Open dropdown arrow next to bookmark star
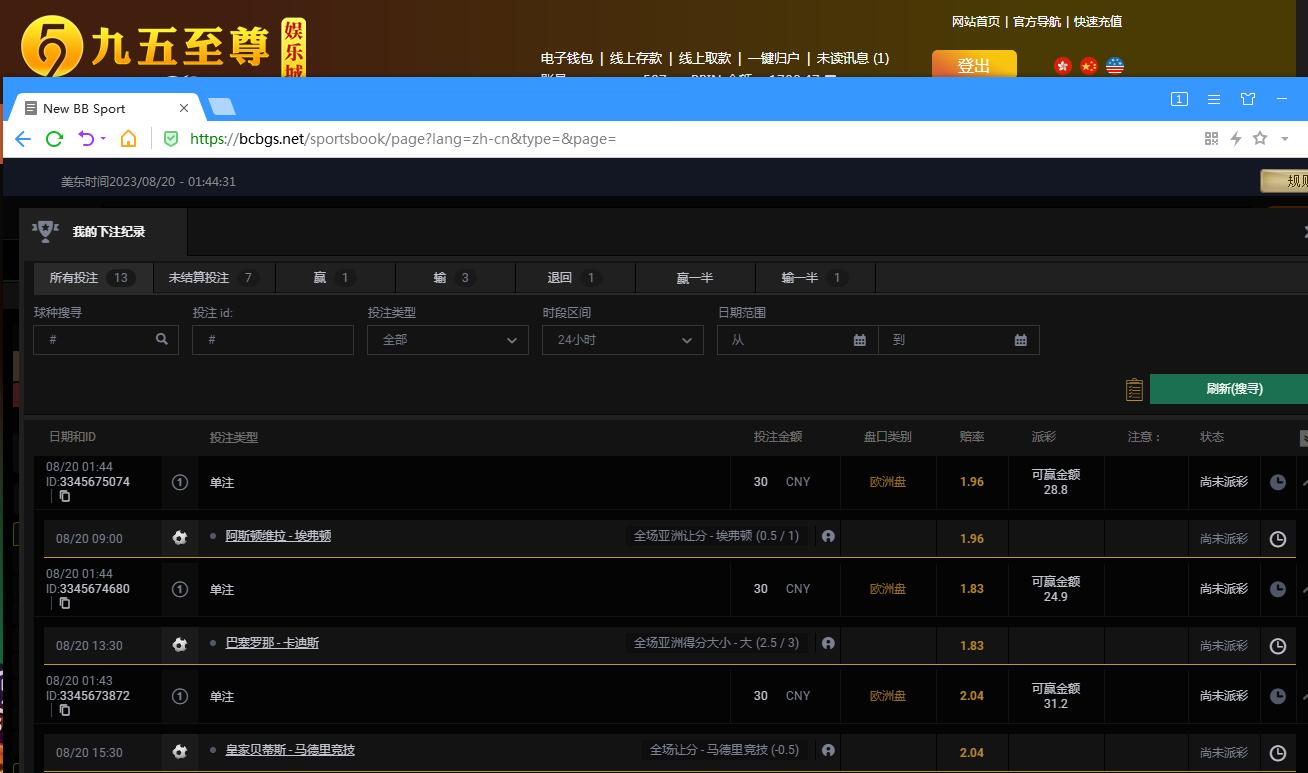 coord(1285,139)
